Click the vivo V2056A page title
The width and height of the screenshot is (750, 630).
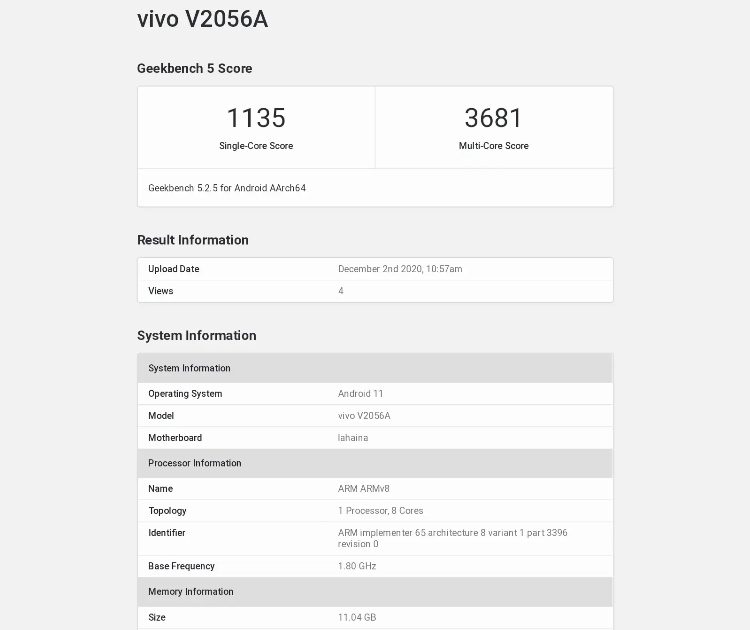pyautogui.click(x=202, y=20)
